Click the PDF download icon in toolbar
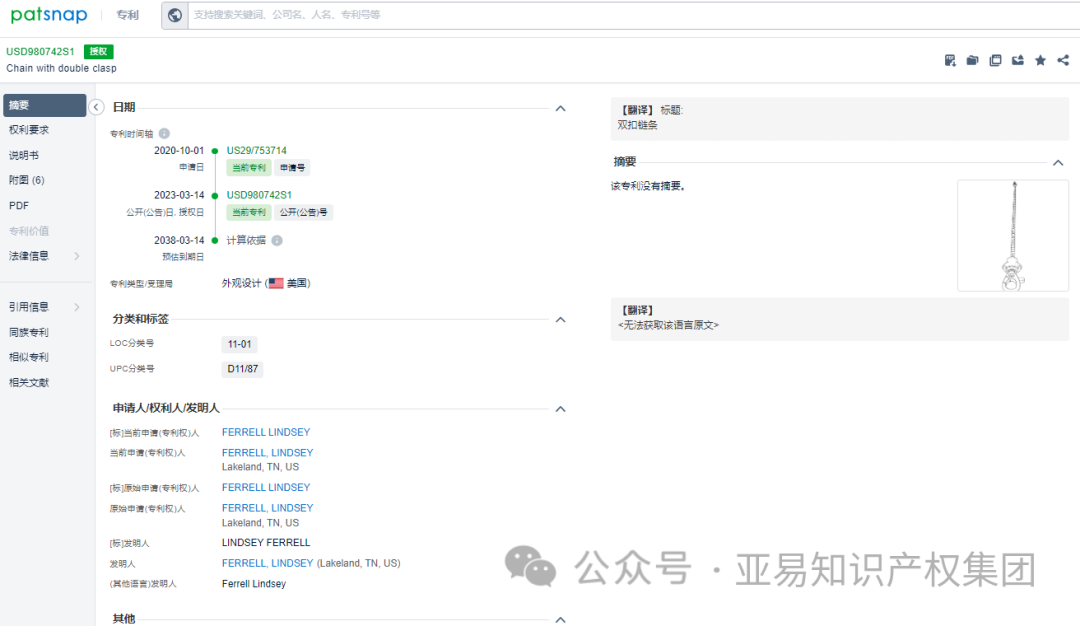 [x=950, y=60]
